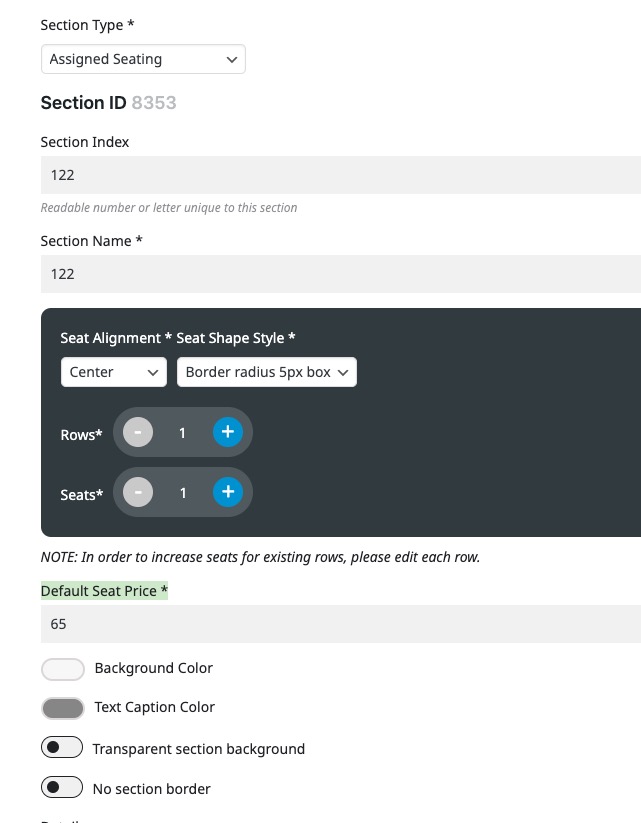Increase Rows with the blue plus button
The image size is (641, 823).
228,432
